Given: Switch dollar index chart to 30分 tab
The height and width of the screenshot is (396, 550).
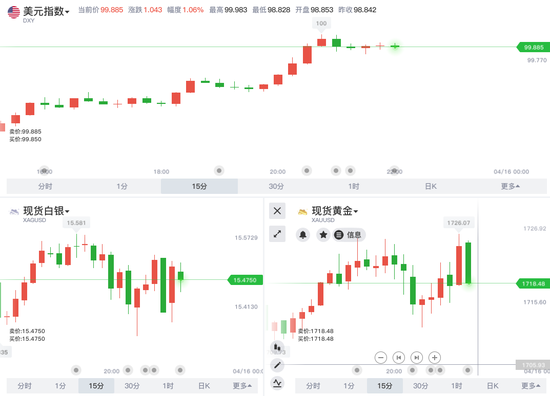Looking at the screenshot, I should click(276, 186).
